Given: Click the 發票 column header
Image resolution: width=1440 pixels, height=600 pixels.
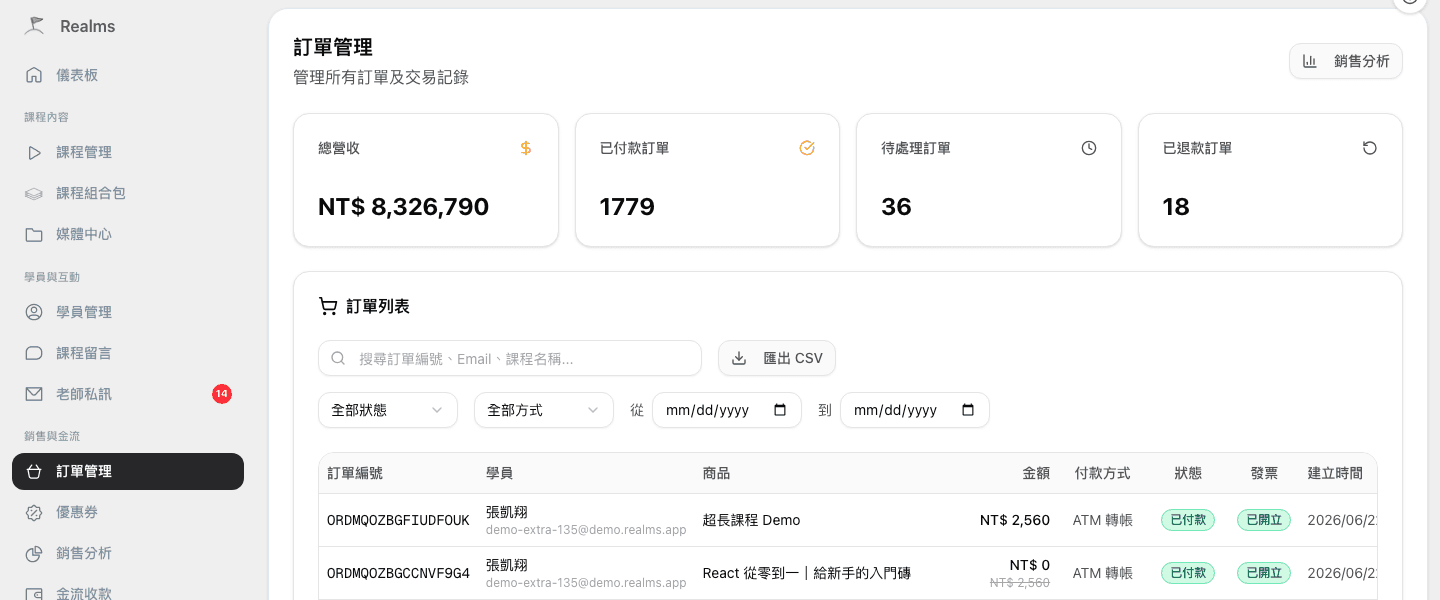Looking at the screenshot, I should pyautogui.click(x=1264, y=473).
